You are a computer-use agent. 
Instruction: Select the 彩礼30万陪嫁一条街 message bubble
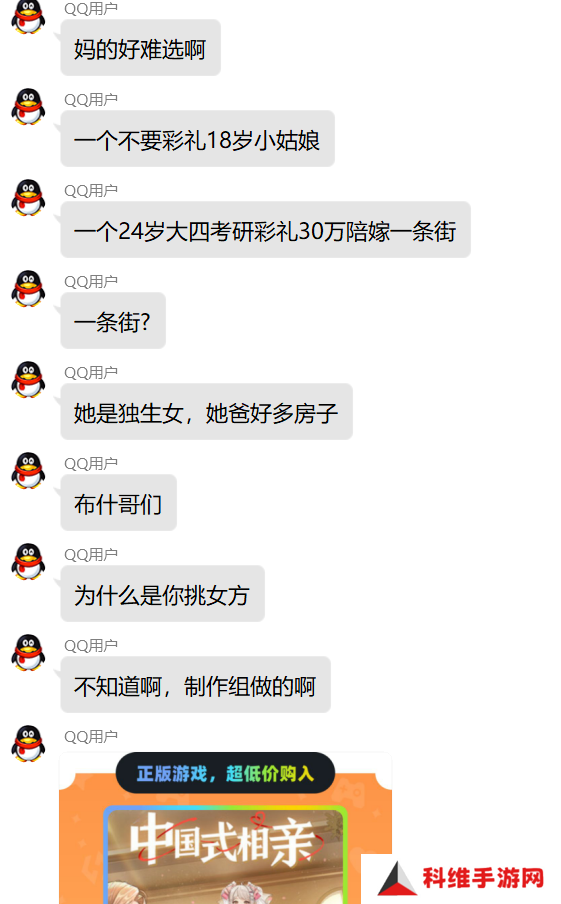pos(265,230)
